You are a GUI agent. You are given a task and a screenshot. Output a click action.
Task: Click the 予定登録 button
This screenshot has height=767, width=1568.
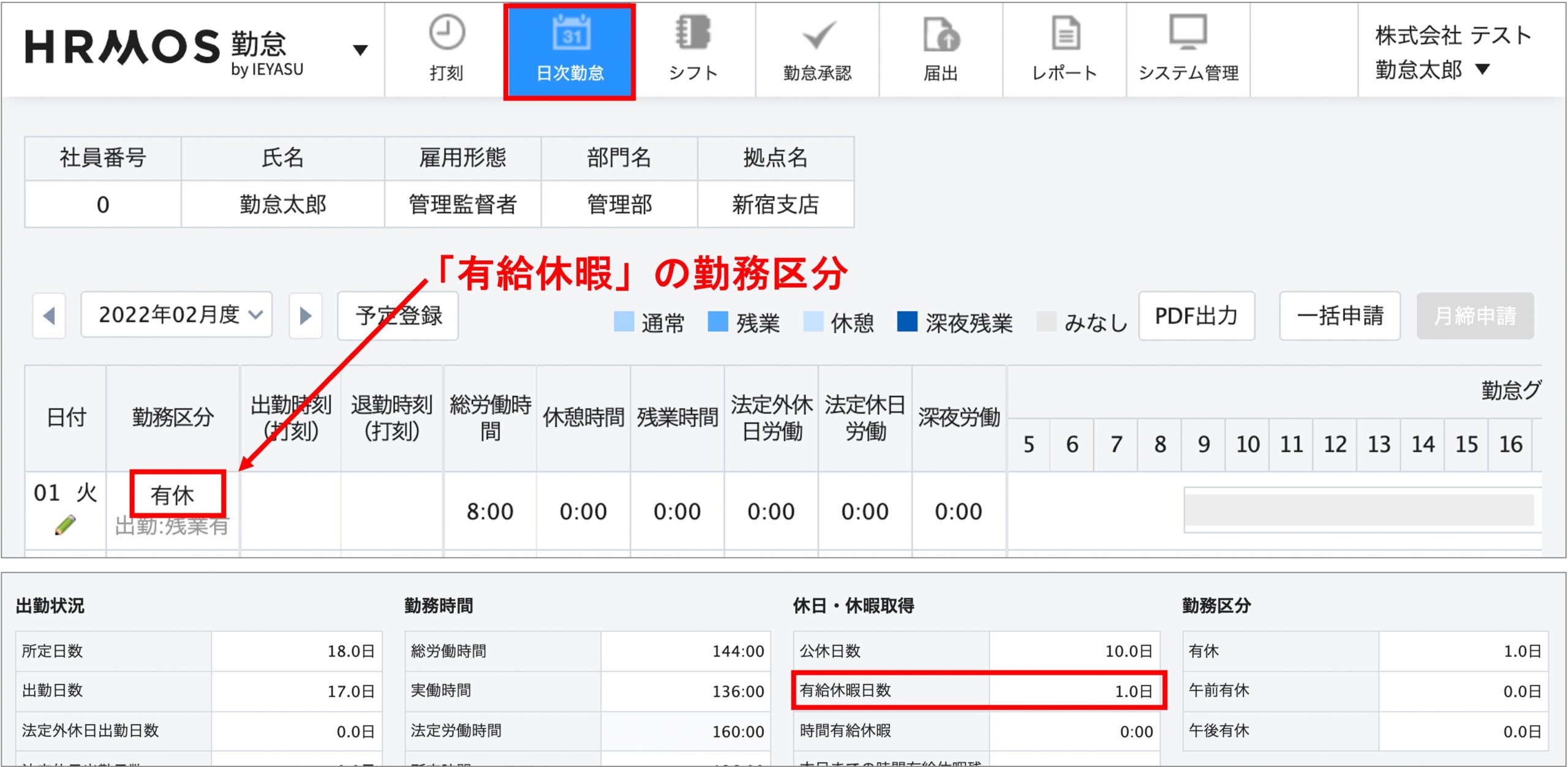pyautogui.click(x=398, y=316)
